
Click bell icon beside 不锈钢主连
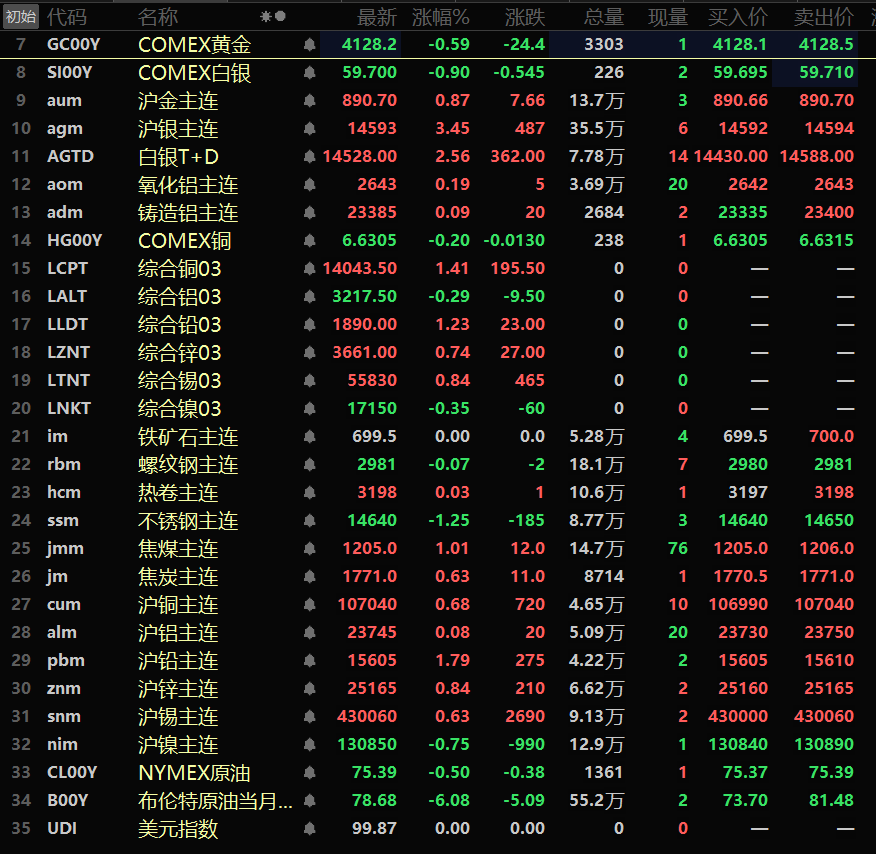[310, 521]
